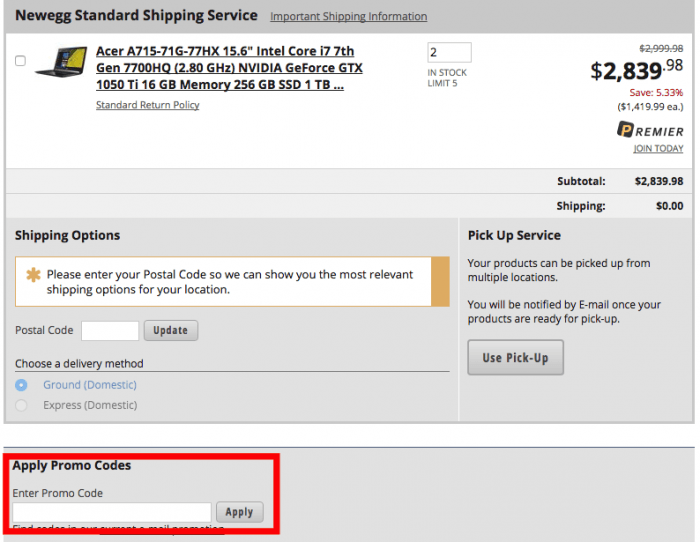Apply the promo code with Apply button
Image resolution: width=700 pixels, height=542 pixels.
pyautogui.click(x=239, y=512)
